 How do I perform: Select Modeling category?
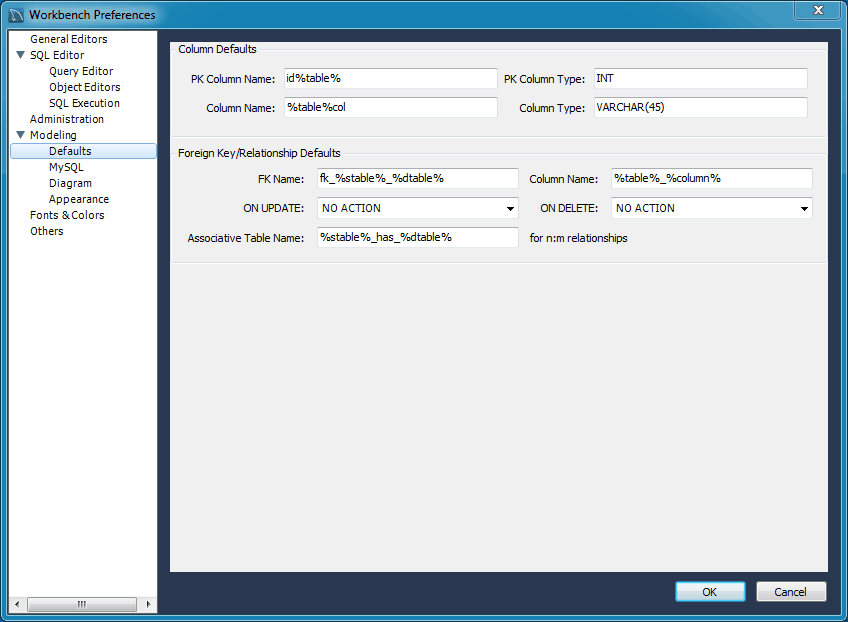53,135
